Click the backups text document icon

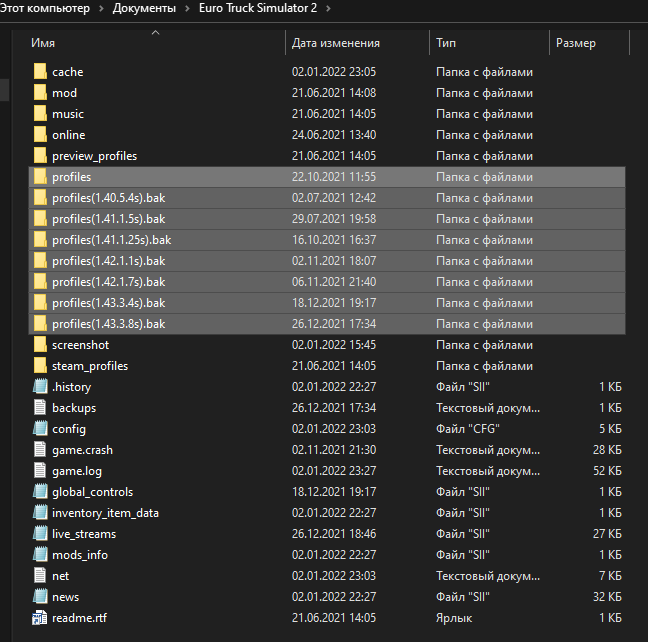click(40, 408)
